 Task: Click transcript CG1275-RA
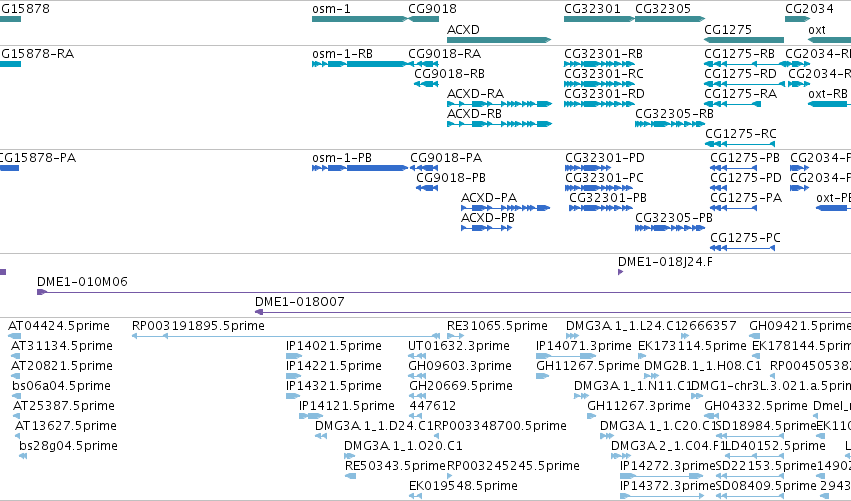(x=732, y=104)
